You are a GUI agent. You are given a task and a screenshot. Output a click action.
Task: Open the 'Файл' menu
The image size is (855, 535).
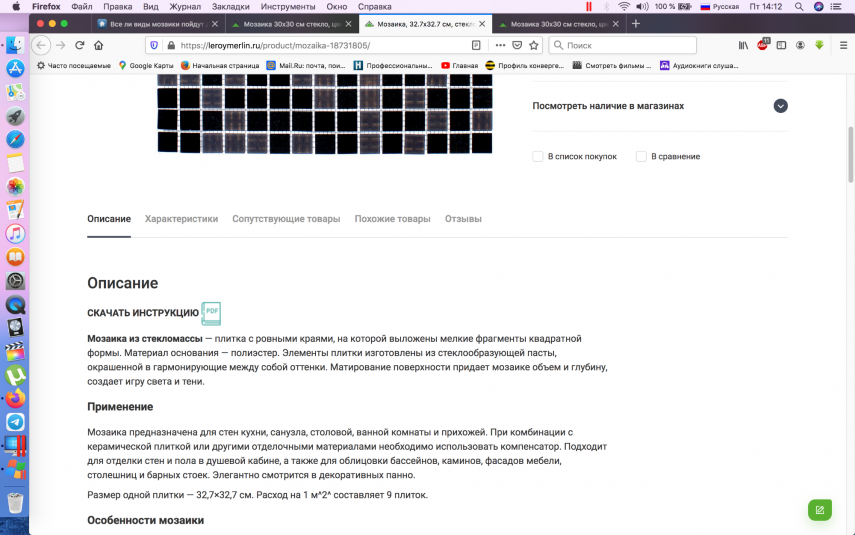click(x=82, y=7)
